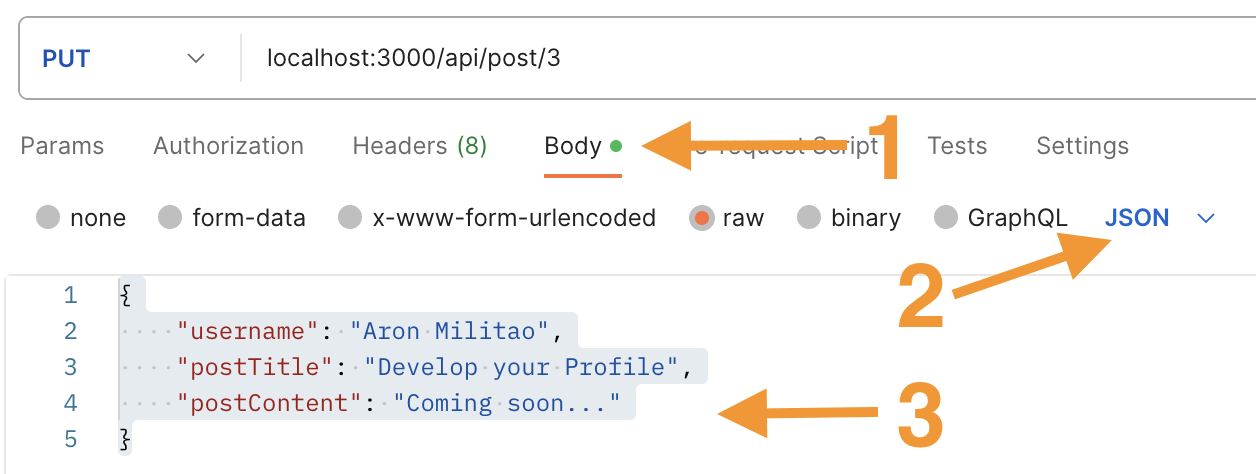
Task: Select the none body type radio
Action: (x=48, y=218)
